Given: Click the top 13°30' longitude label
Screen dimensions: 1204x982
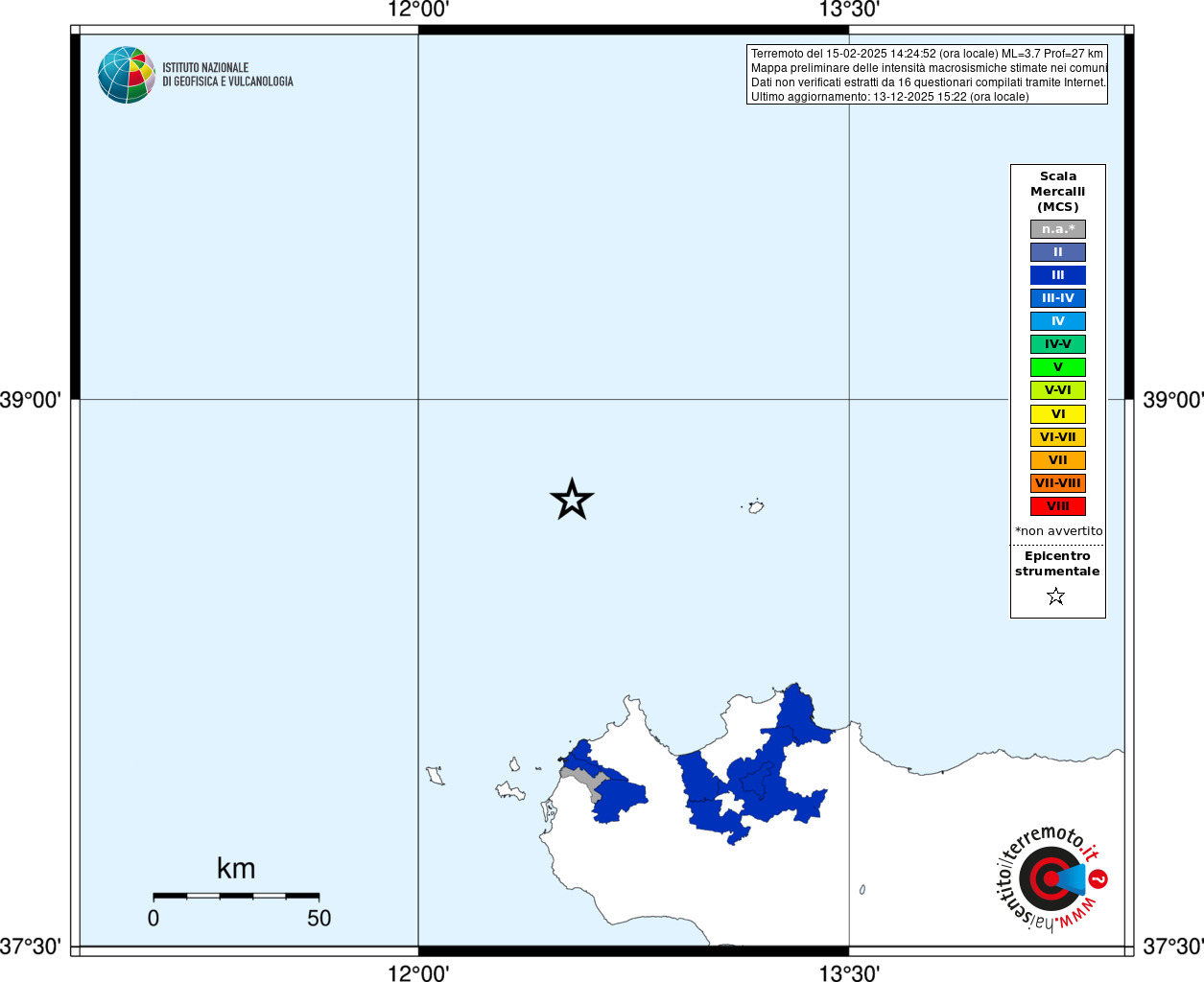Looking at the screenshot, I should (x=849, y=11).
